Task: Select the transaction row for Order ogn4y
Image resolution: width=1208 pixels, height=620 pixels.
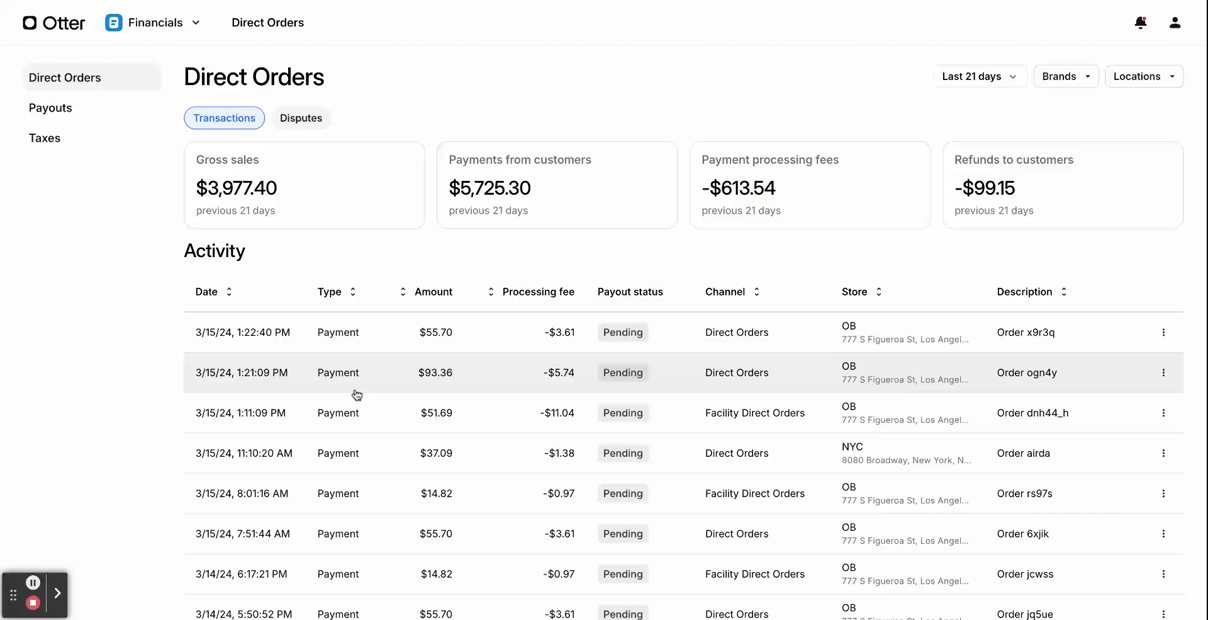Action: [x=600, y=372]
